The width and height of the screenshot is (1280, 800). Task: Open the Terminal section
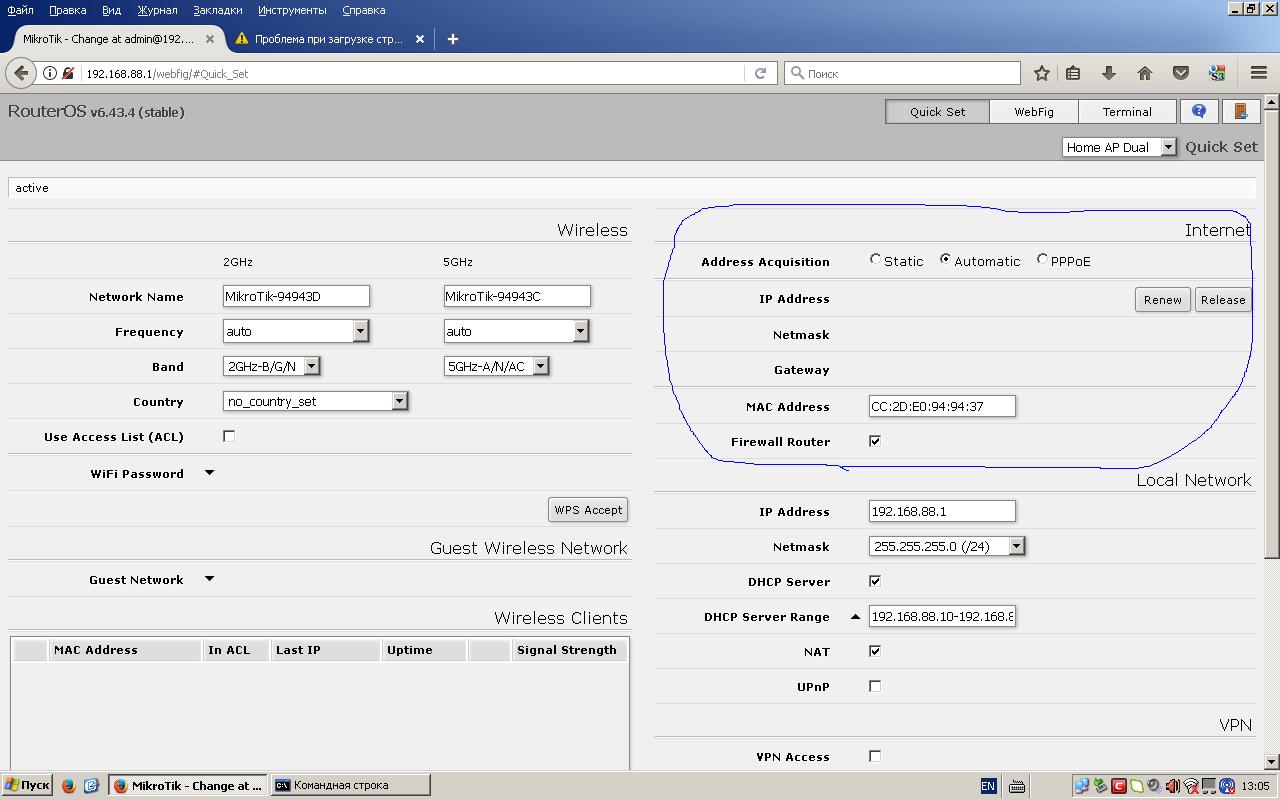1127,112
